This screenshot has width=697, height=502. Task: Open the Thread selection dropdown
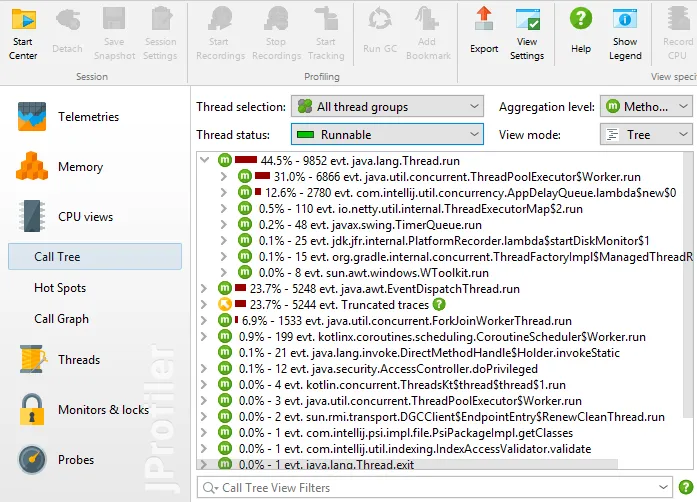[387, 107]
